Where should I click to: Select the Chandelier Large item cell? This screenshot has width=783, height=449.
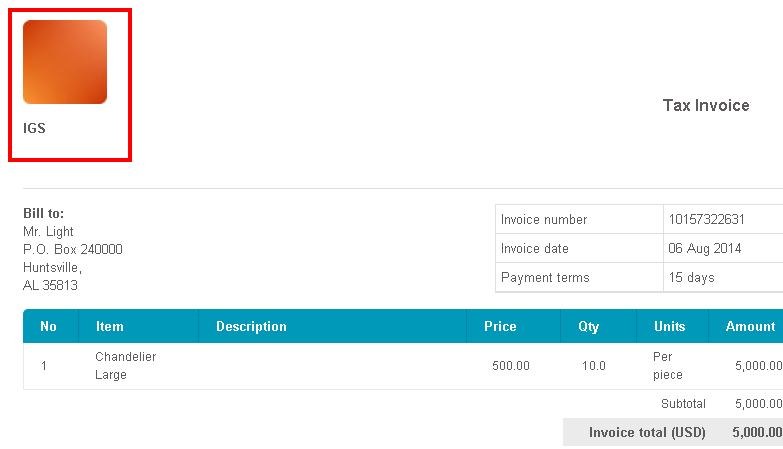(125, 366)
